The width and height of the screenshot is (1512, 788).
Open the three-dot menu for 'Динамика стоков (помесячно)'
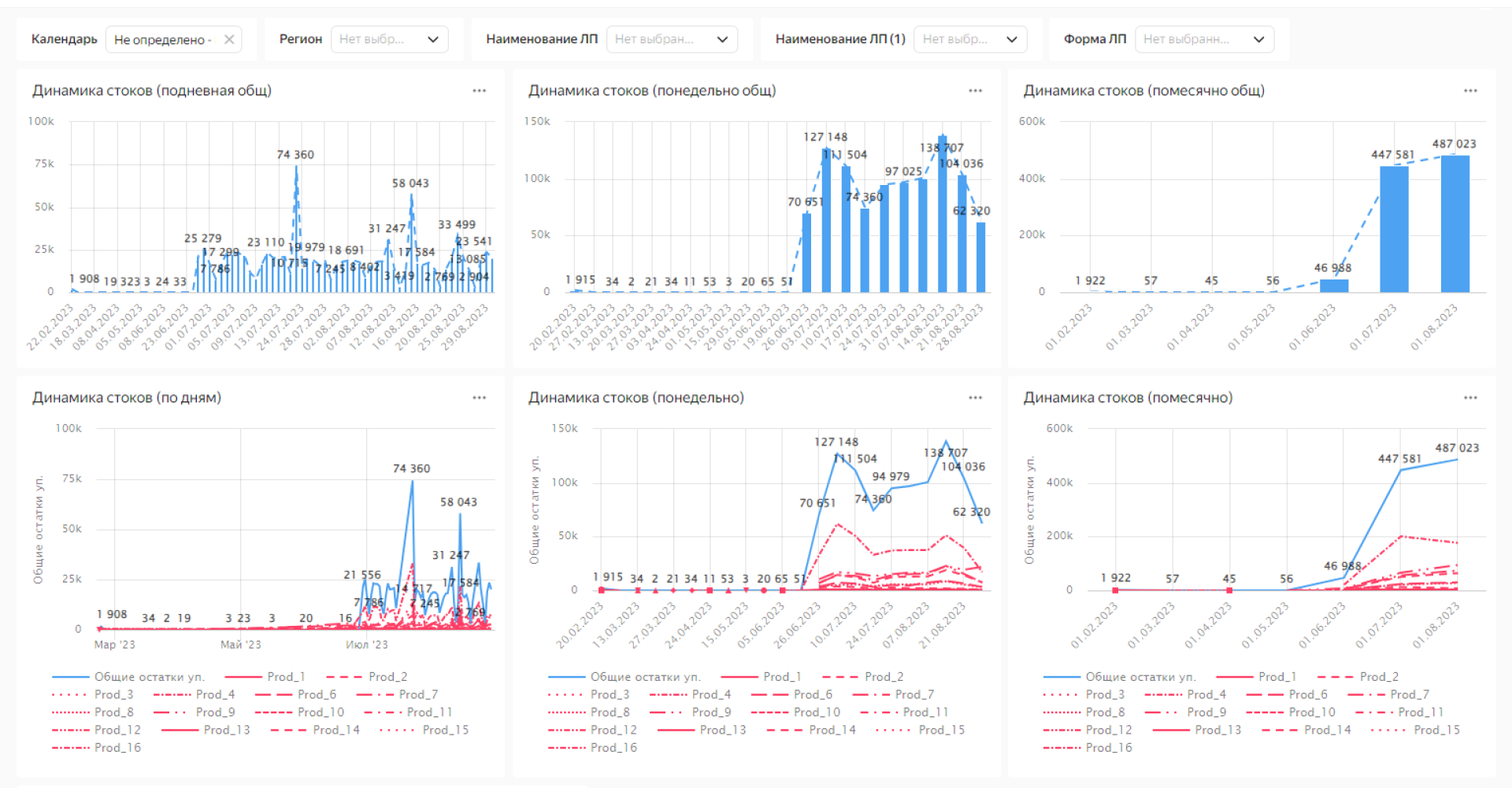[1470, 398]
